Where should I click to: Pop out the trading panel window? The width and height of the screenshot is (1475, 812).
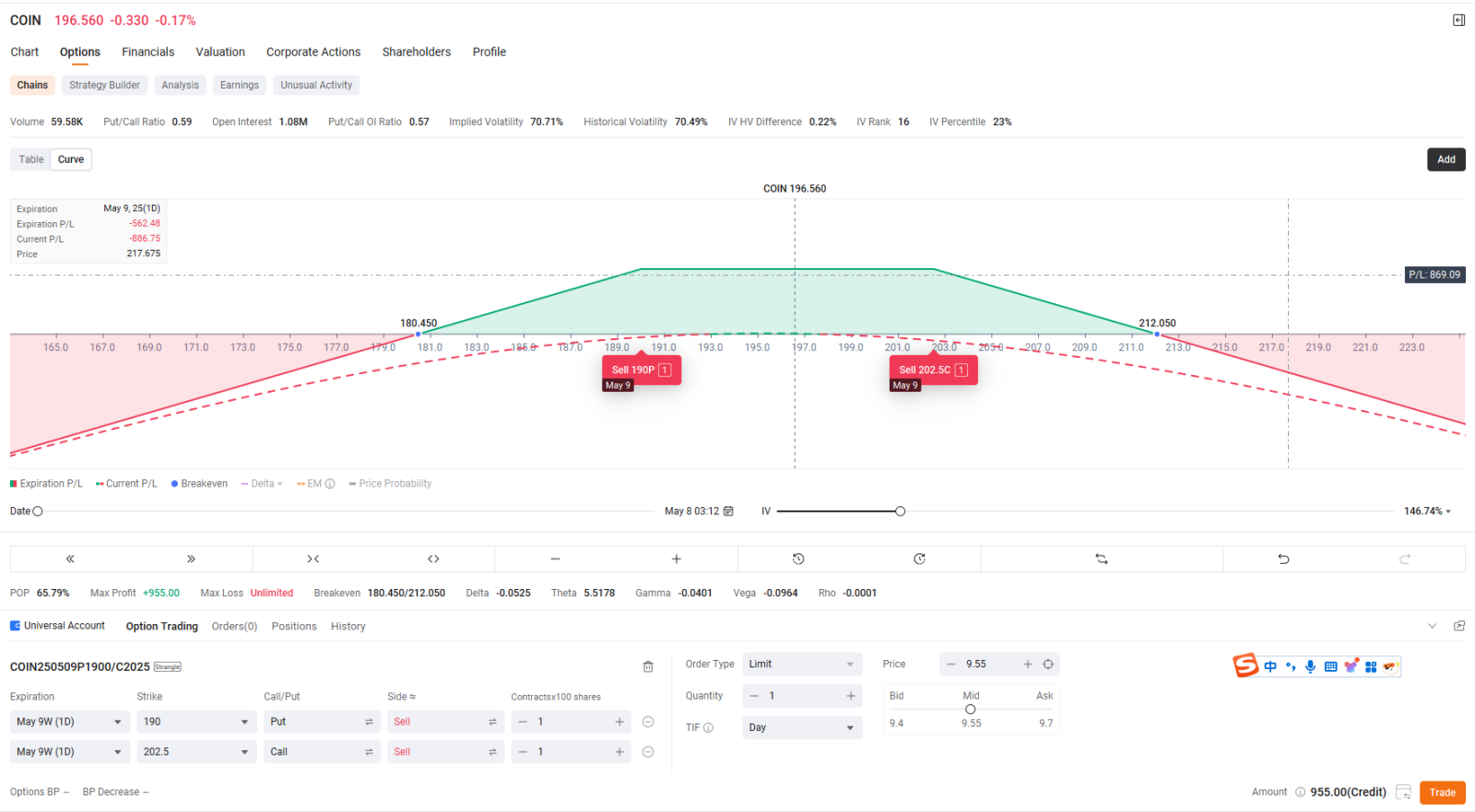pyautogui.click(x=1459, y=626)
